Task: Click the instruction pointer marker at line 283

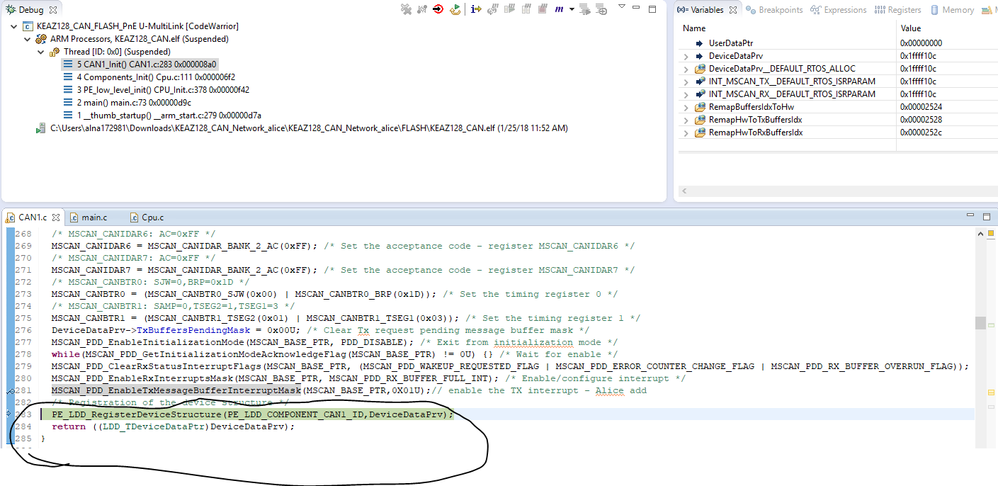Action: [x=7, y=414]
